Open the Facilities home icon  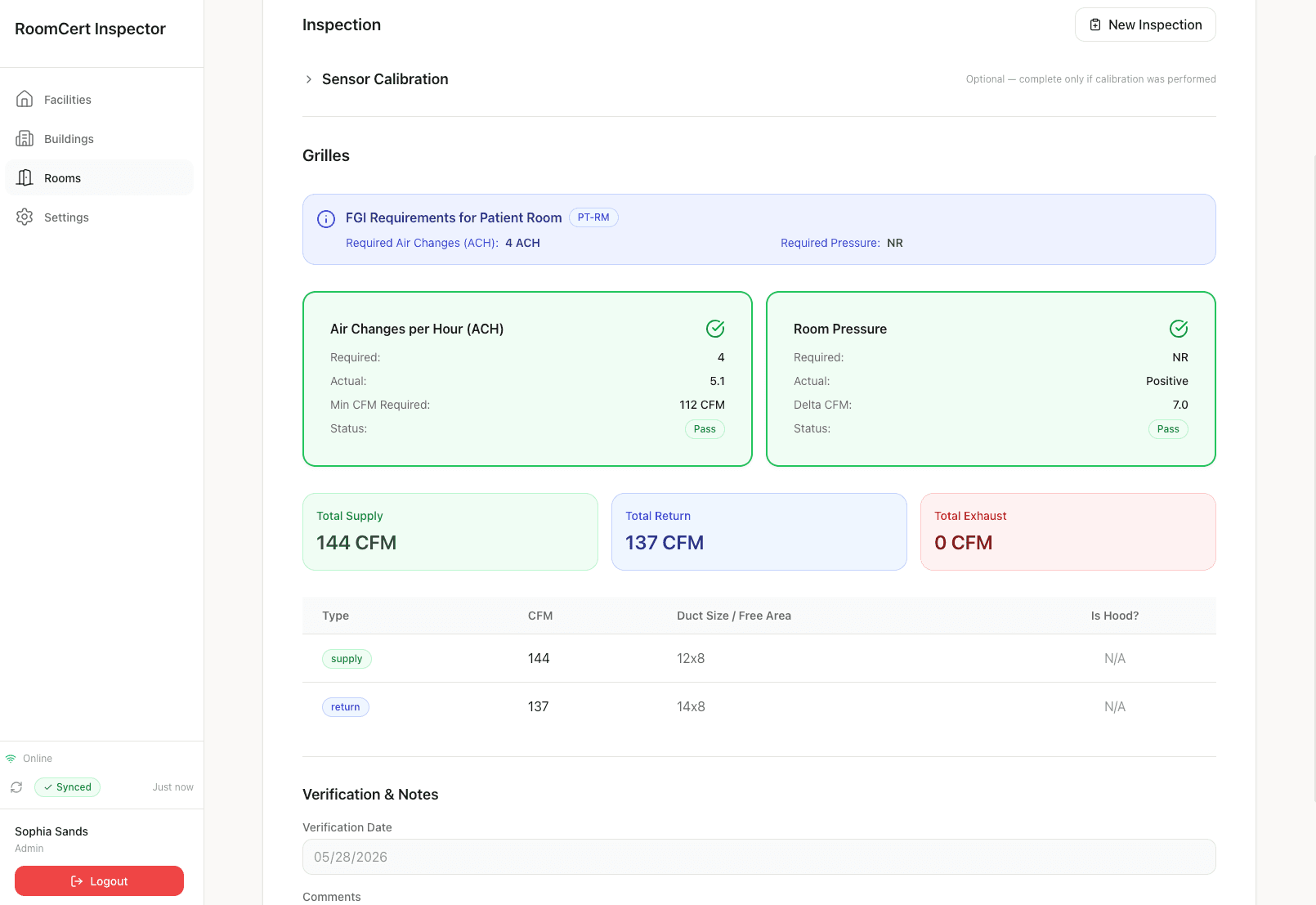[x=25, y=99]
